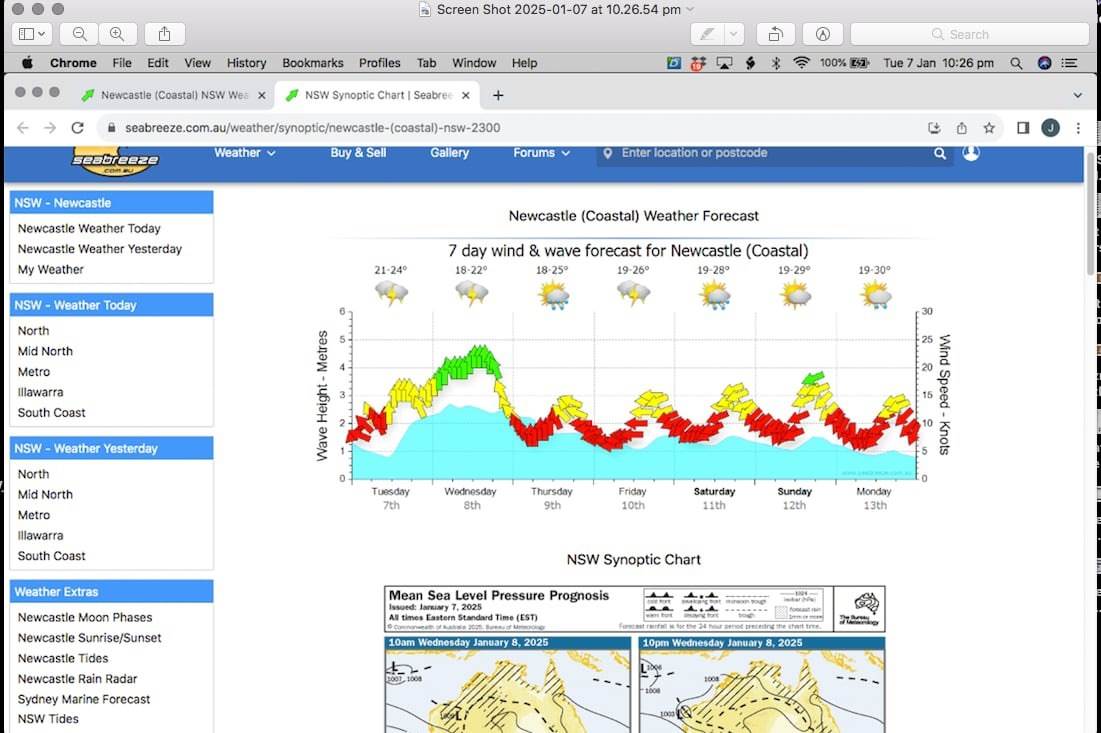Open the Chrome tab search chevron
The image size is (1101, 733).
click(1078, 95)
